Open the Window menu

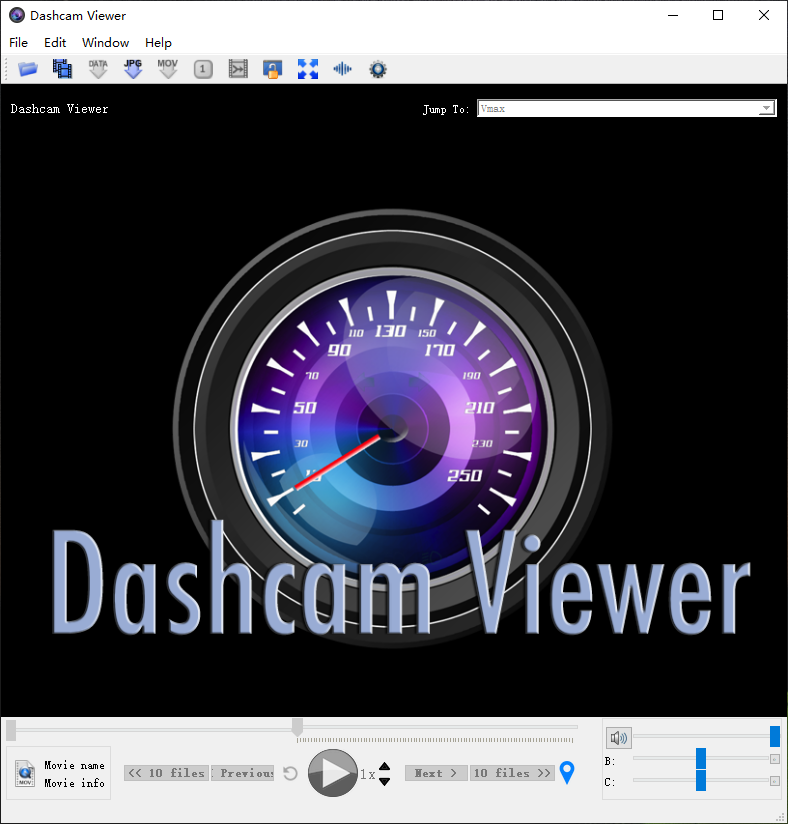(x=106, y=43)
